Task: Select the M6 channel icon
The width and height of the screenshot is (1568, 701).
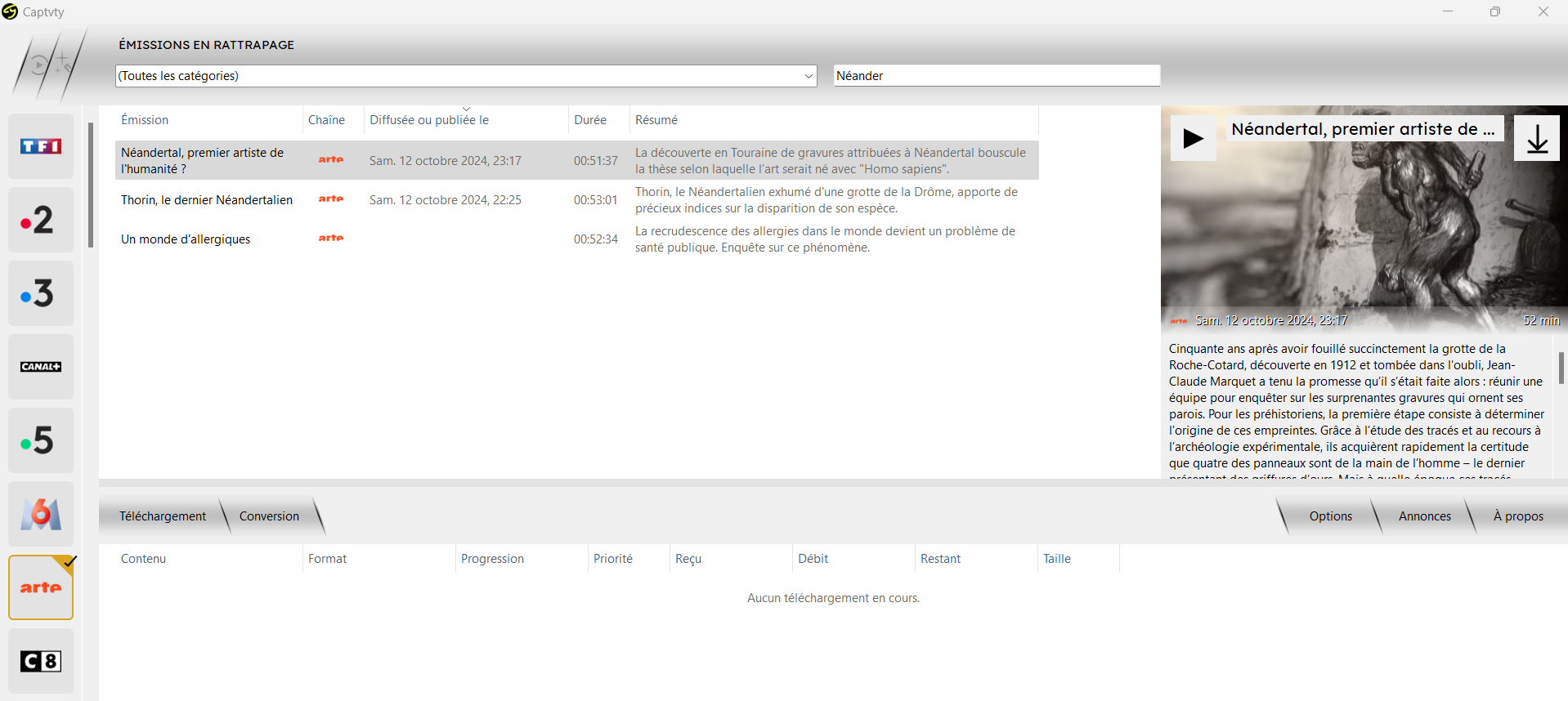Action: coord(41,514)
